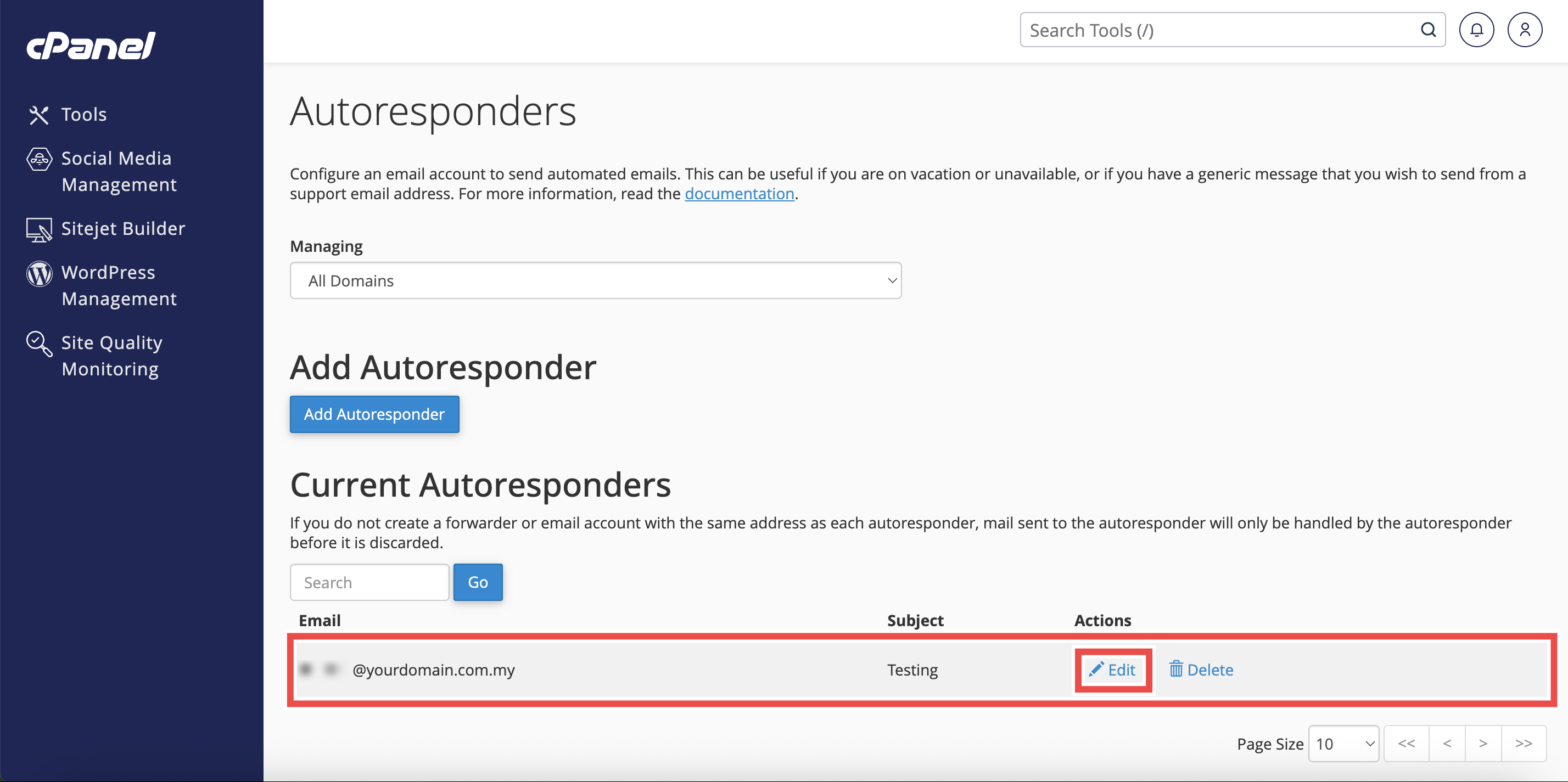Click the search magnifier in Search Tools
The height and width of the screenshot is (782, 1568).
(x=1428, y=30)
